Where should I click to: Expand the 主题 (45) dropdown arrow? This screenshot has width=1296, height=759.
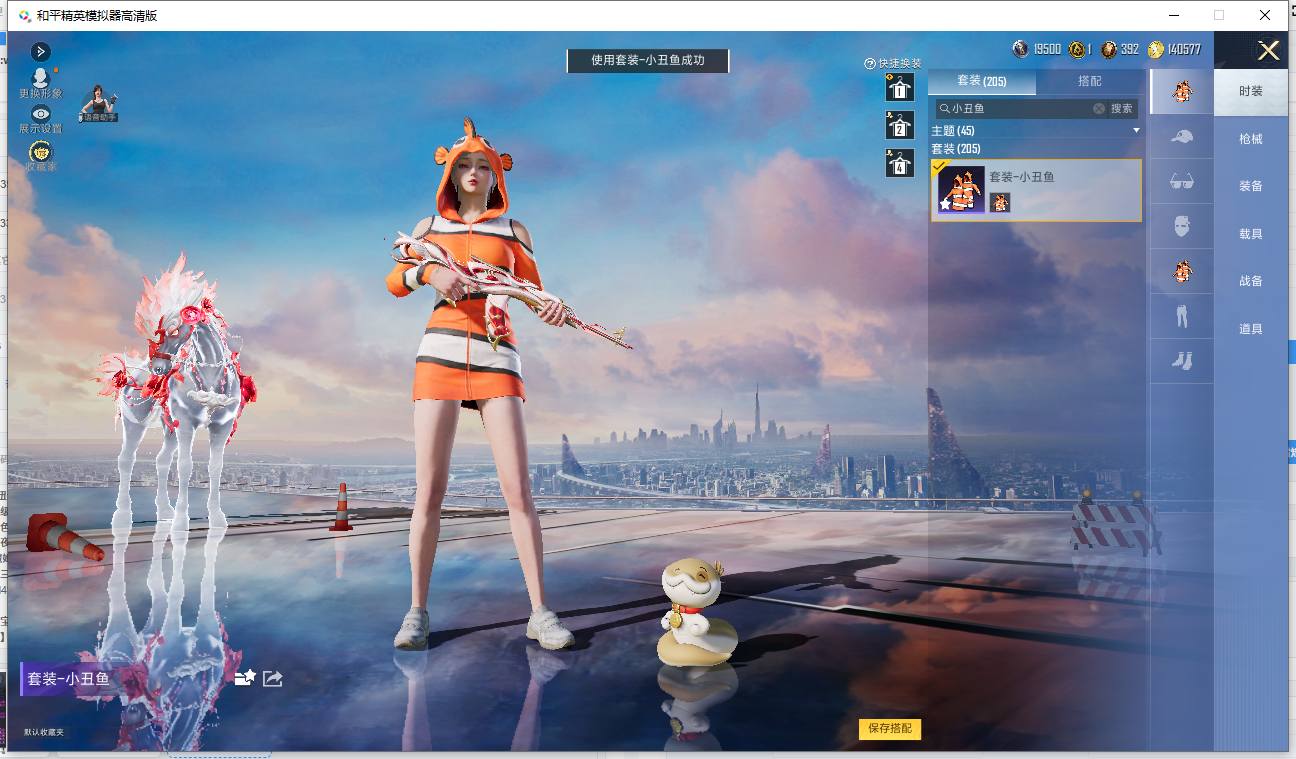click(x=1136, y=131)
